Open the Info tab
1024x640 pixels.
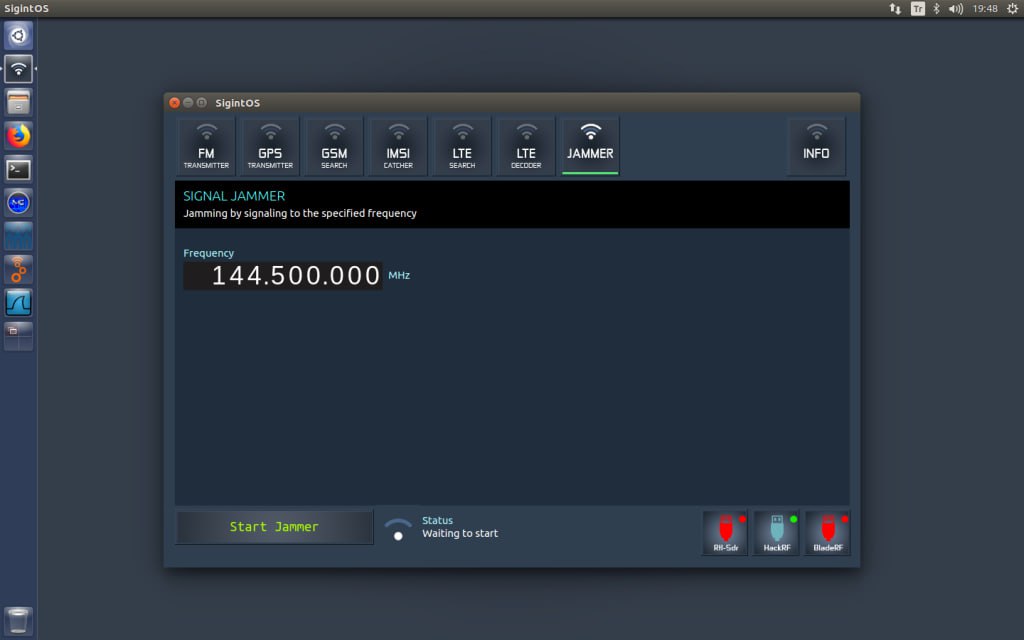click(816, 146)
